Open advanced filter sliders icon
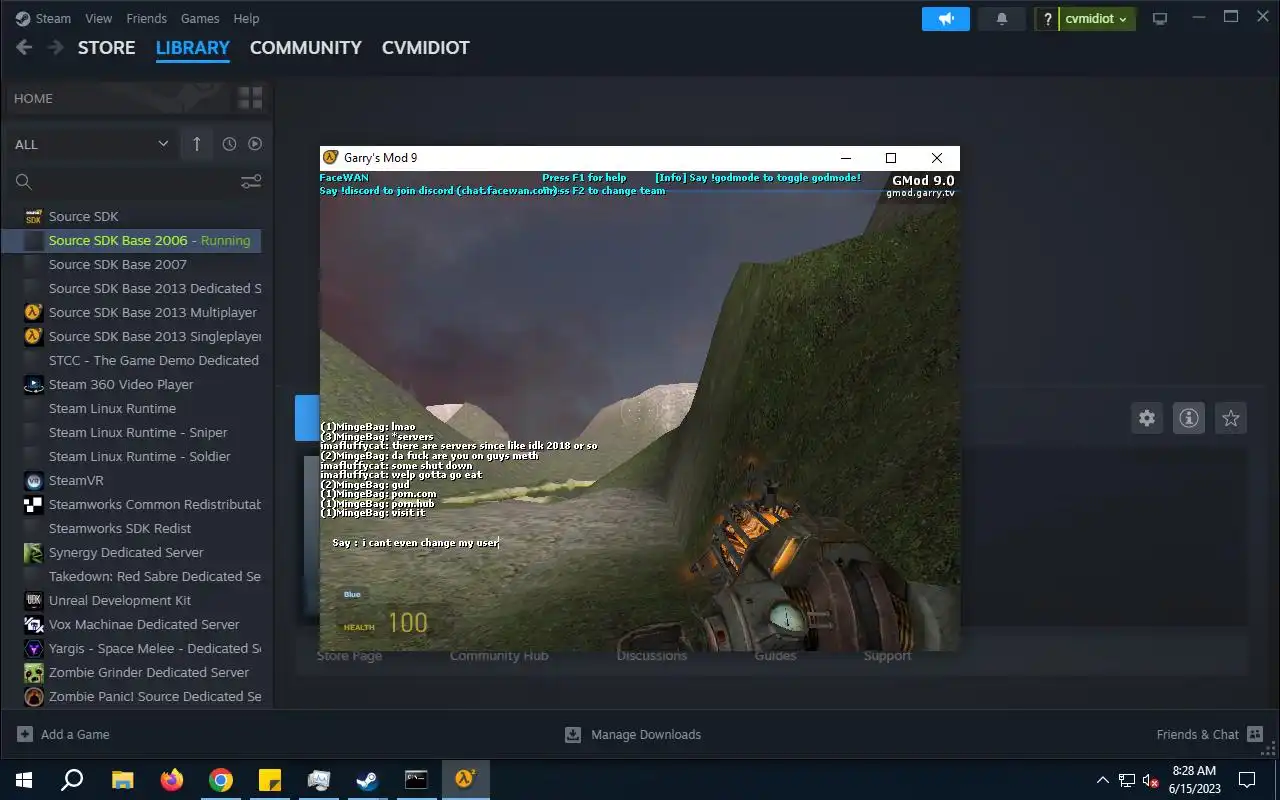This screenshot has height=800, width=1280. point(251,181)
